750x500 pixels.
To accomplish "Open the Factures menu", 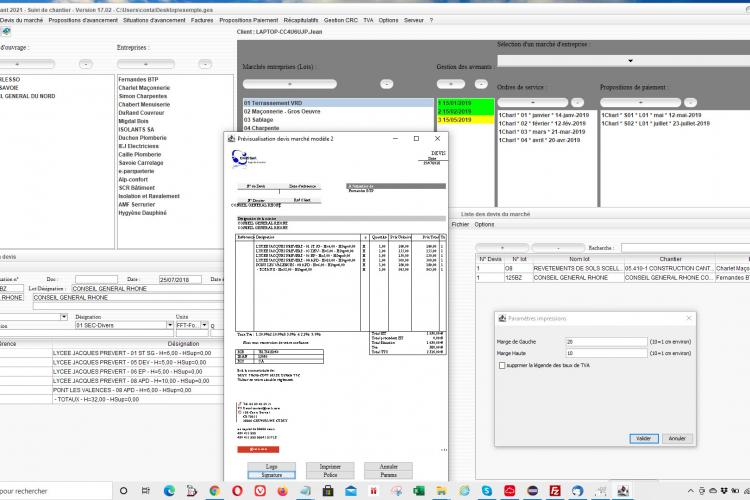I will pos(202,20).
